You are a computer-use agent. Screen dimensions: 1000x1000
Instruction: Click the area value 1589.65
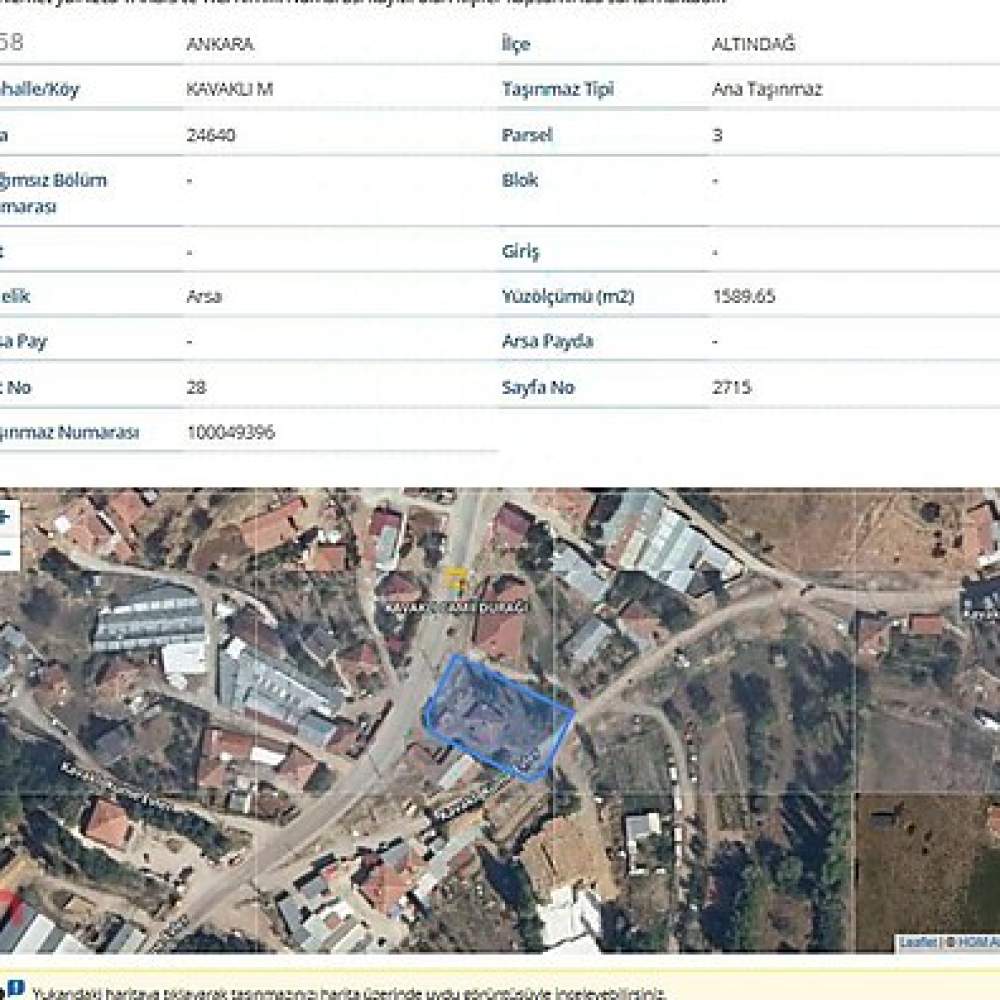pos(744,296)
